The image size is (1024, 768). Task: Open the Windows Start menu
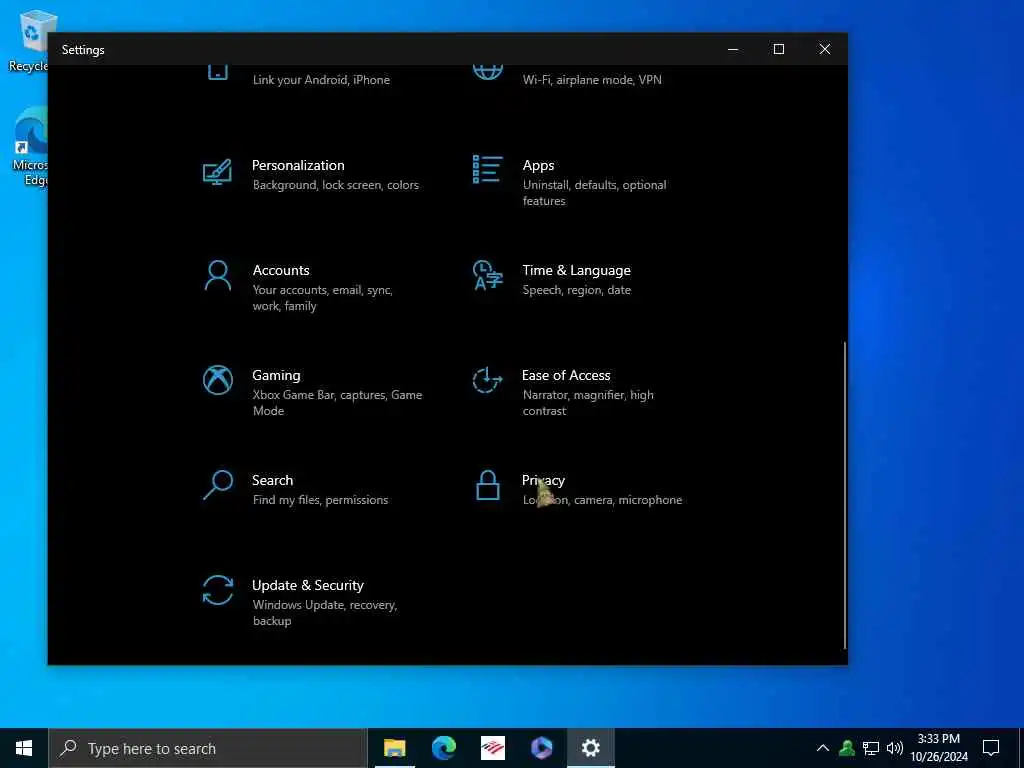[24, 748]
